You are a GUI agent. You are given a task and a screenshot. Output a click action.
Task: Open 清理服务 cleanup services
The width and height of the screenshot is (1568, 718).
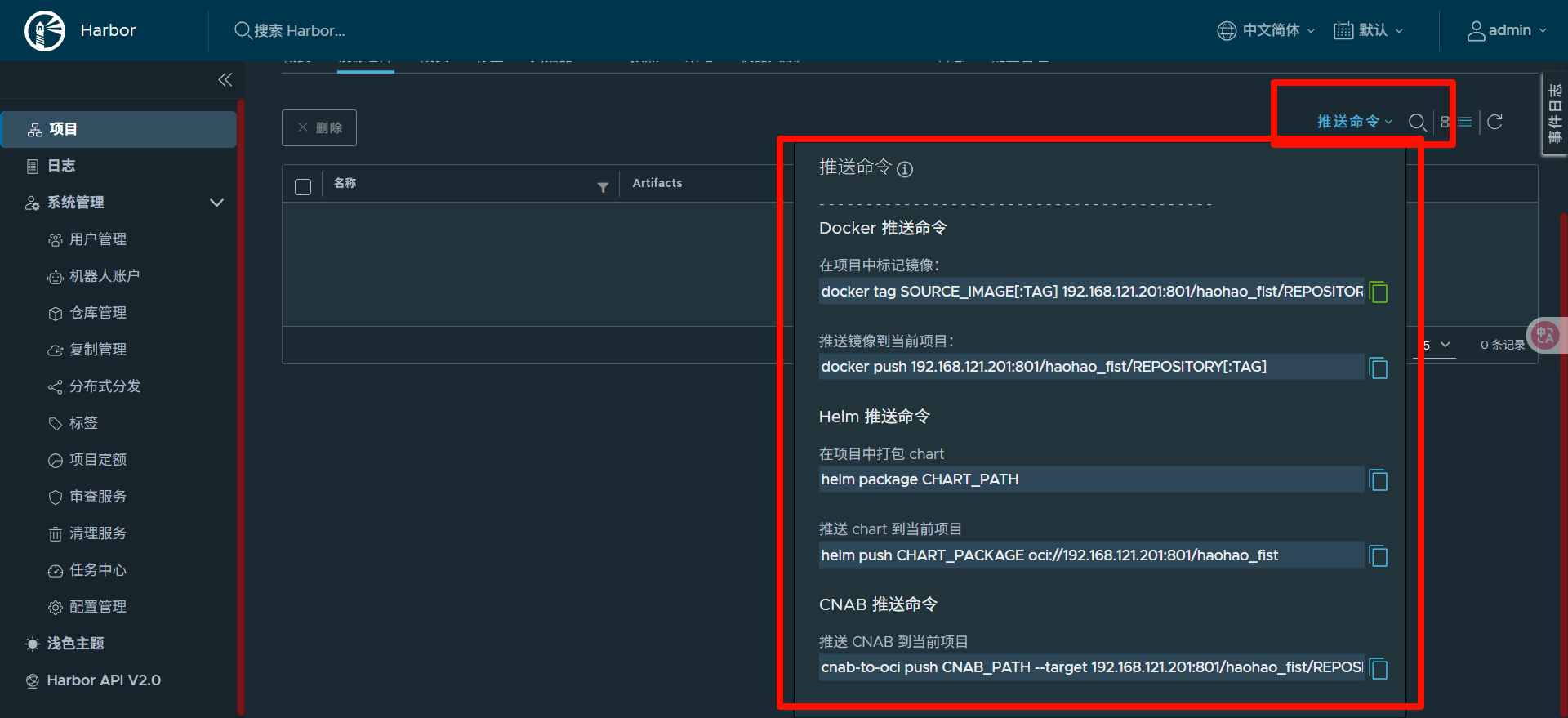tap(98, 533)
